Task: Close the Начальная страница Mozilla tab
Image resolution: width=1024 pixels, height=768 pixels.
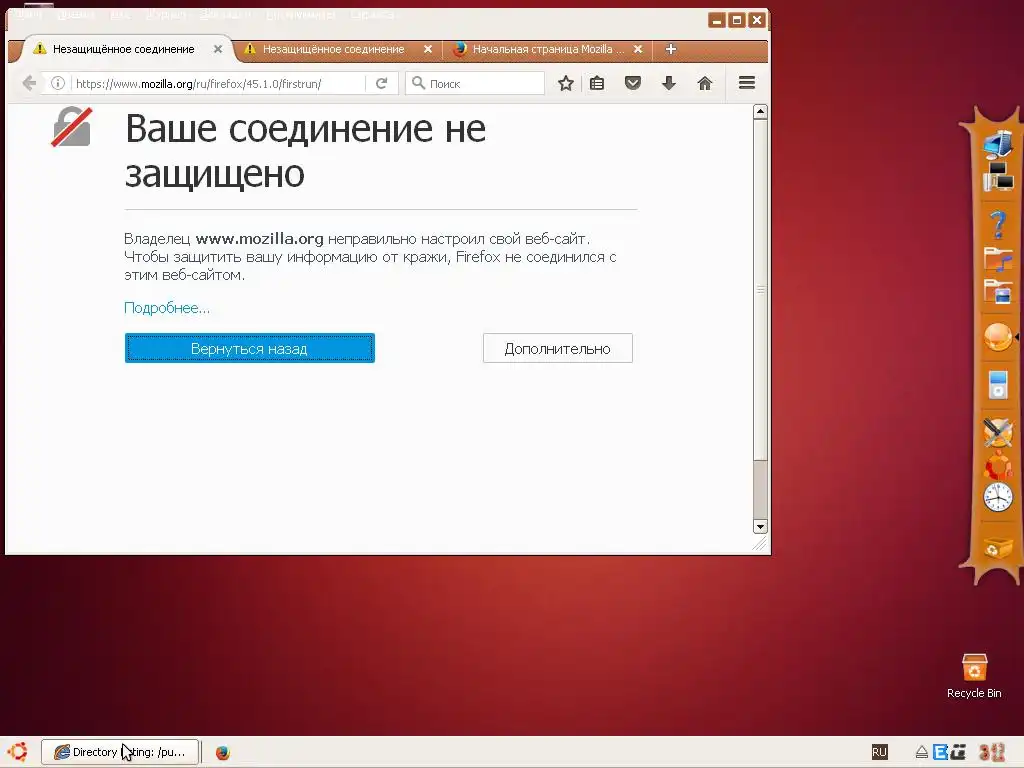Action: click(x=638, y=49)
